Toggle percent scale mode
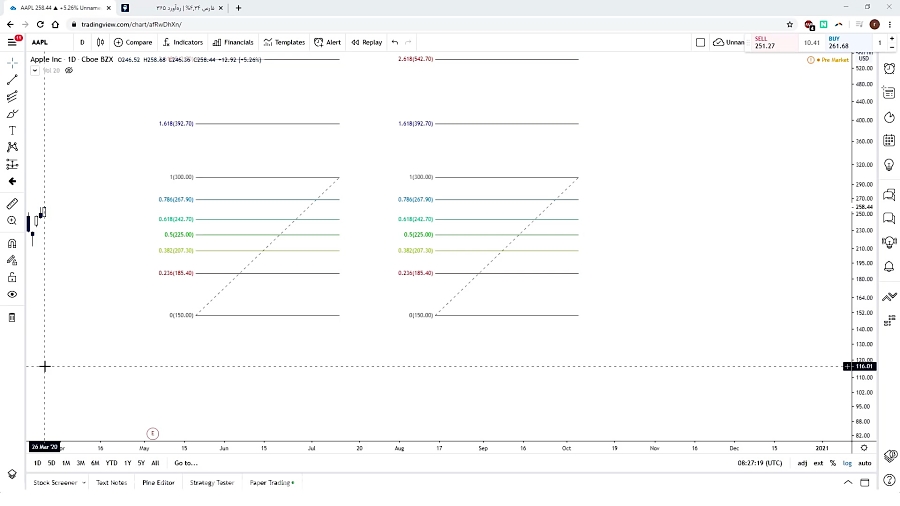Screen dimensions: 900x506 (x=833, y=463)
